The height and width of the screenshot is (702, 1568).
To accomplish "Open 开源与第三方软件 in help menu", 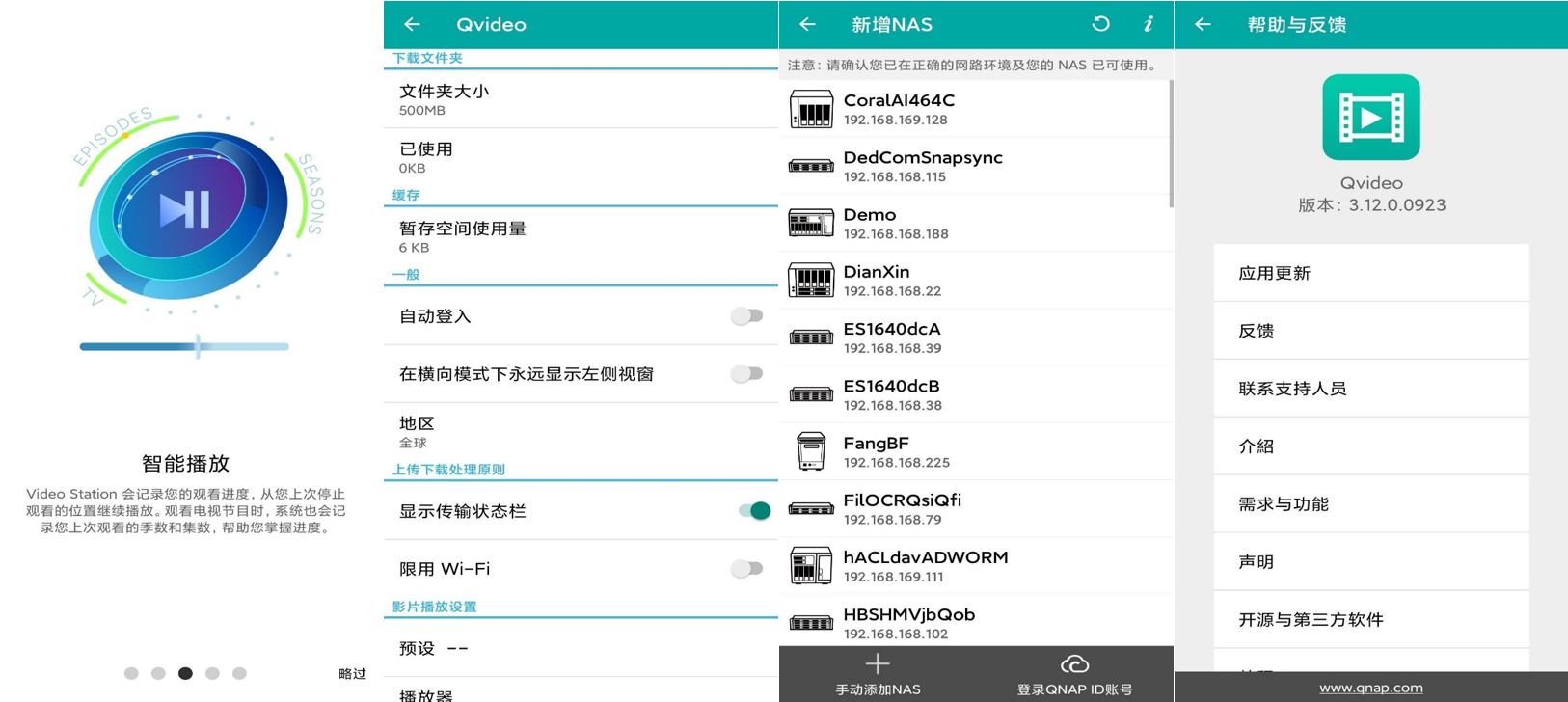I will [1371, 619].
